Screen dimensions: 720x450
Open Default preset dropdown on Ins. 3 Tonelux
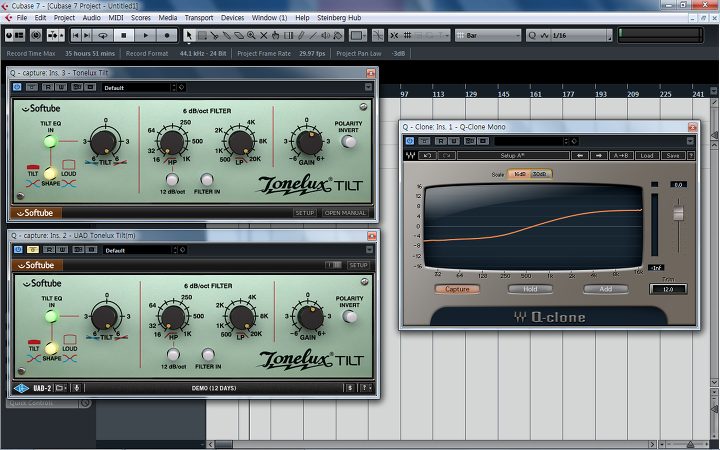click(138, 87)
